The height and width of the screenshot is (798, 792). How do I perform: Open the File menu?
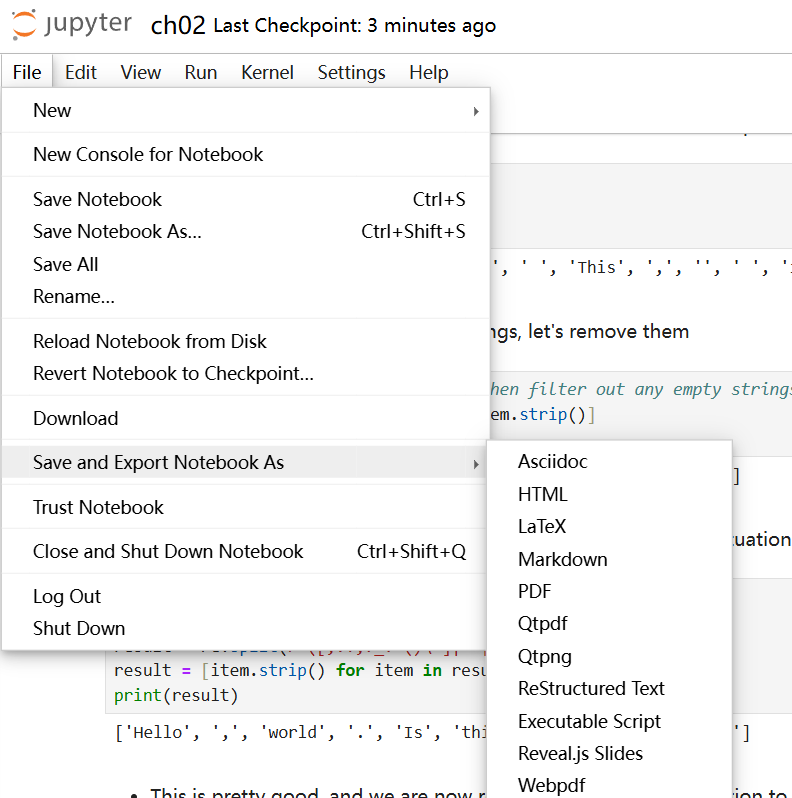click(27, 72)
